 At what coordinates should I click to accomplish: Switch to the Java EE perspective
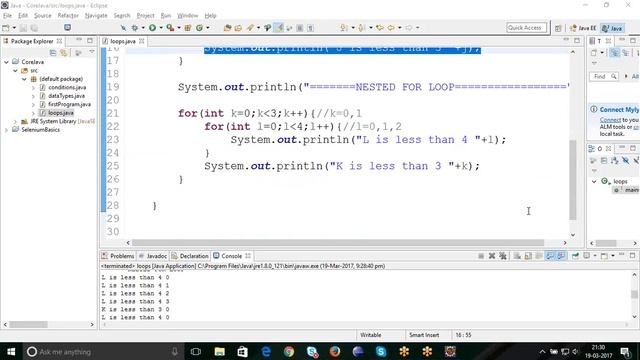[583, 28]
